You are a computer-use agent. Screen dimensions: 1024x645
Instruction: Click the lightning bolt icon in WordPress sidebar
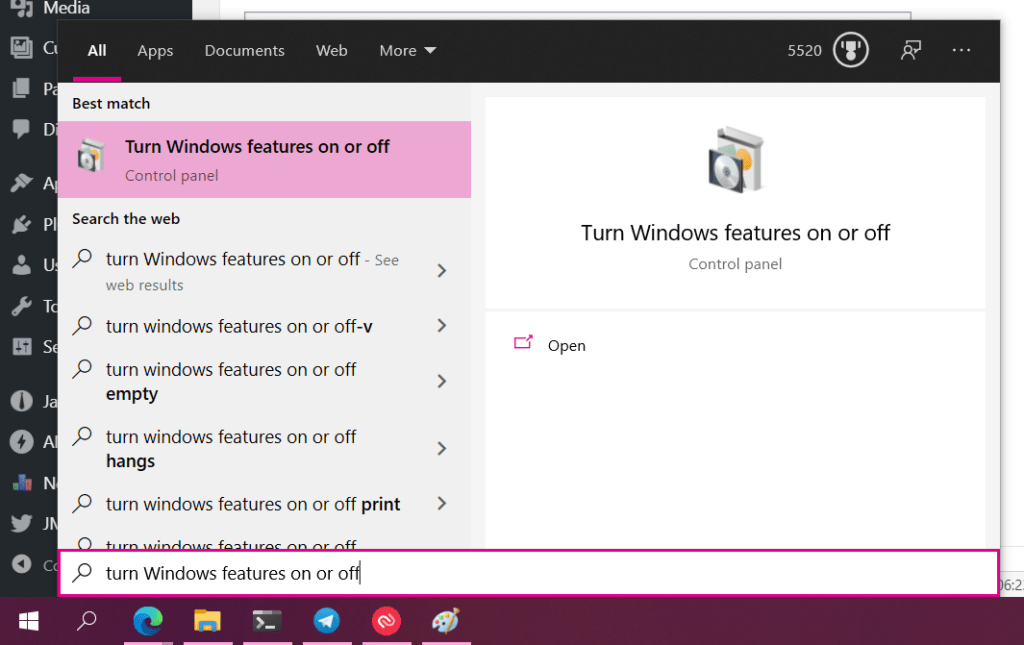tap(22, 442)
